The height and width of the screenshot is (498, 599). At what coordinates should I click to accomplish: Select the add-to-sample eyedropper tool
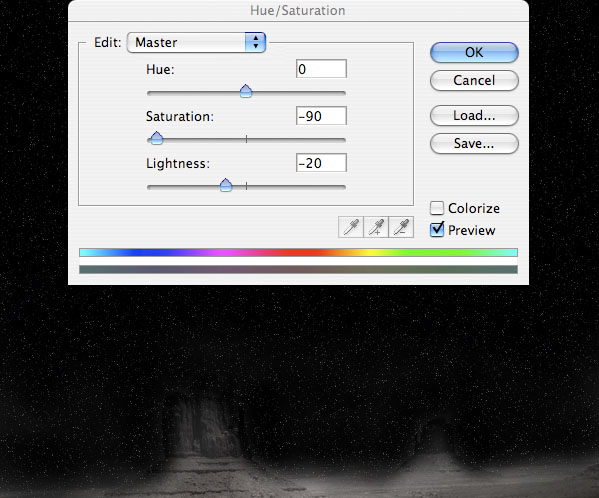tap(376, 227)
